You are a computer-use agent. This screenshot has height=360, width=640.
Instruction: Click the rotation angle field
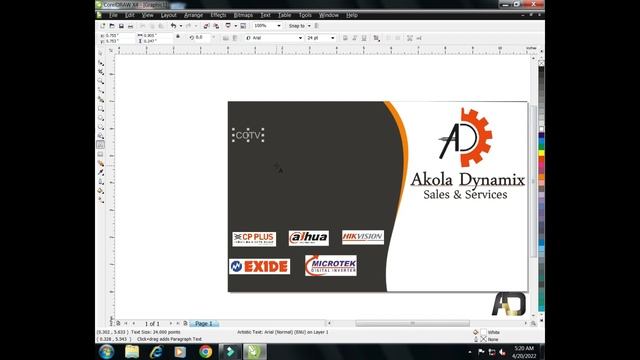[x=202, y=37]
